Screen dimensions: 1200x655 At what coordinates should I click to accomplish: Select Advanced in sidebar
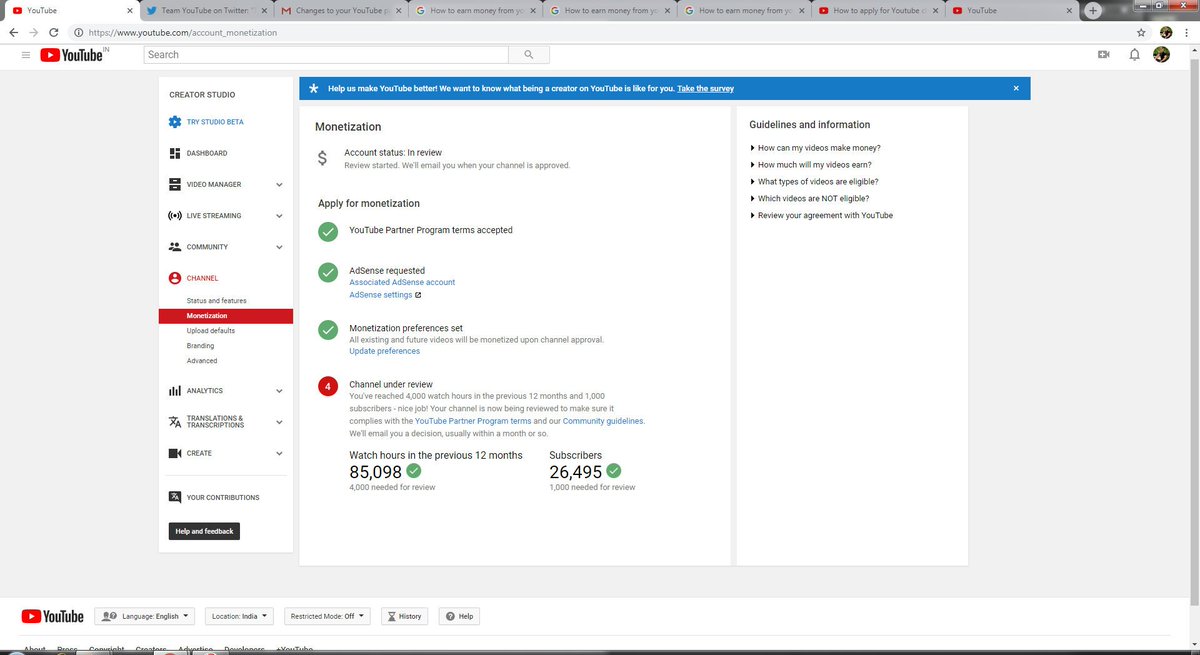201,361
